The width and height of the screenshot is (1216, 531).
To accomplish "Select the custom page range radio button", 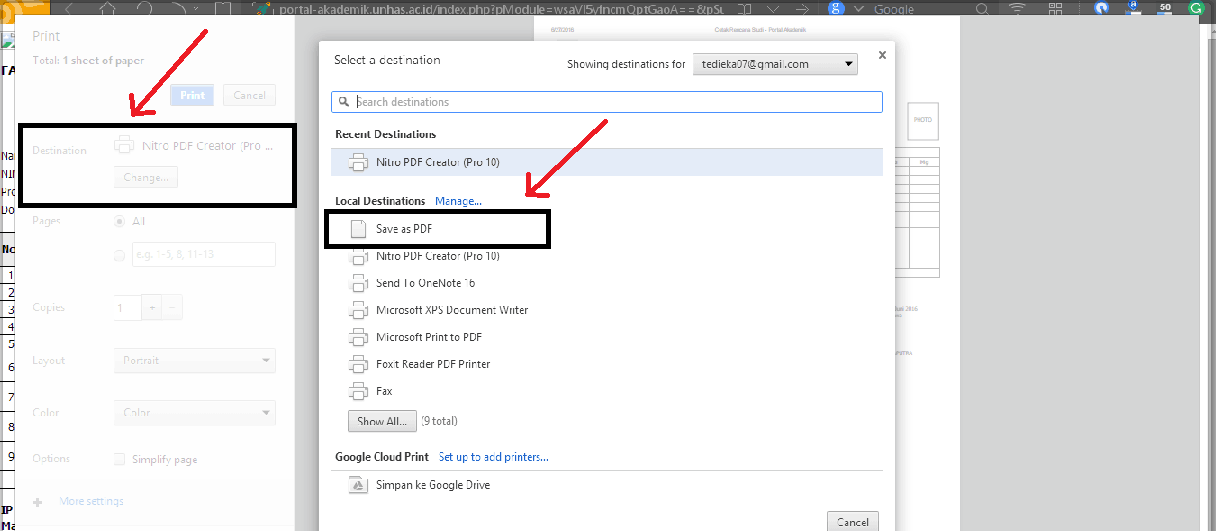I will click(120, 255).
